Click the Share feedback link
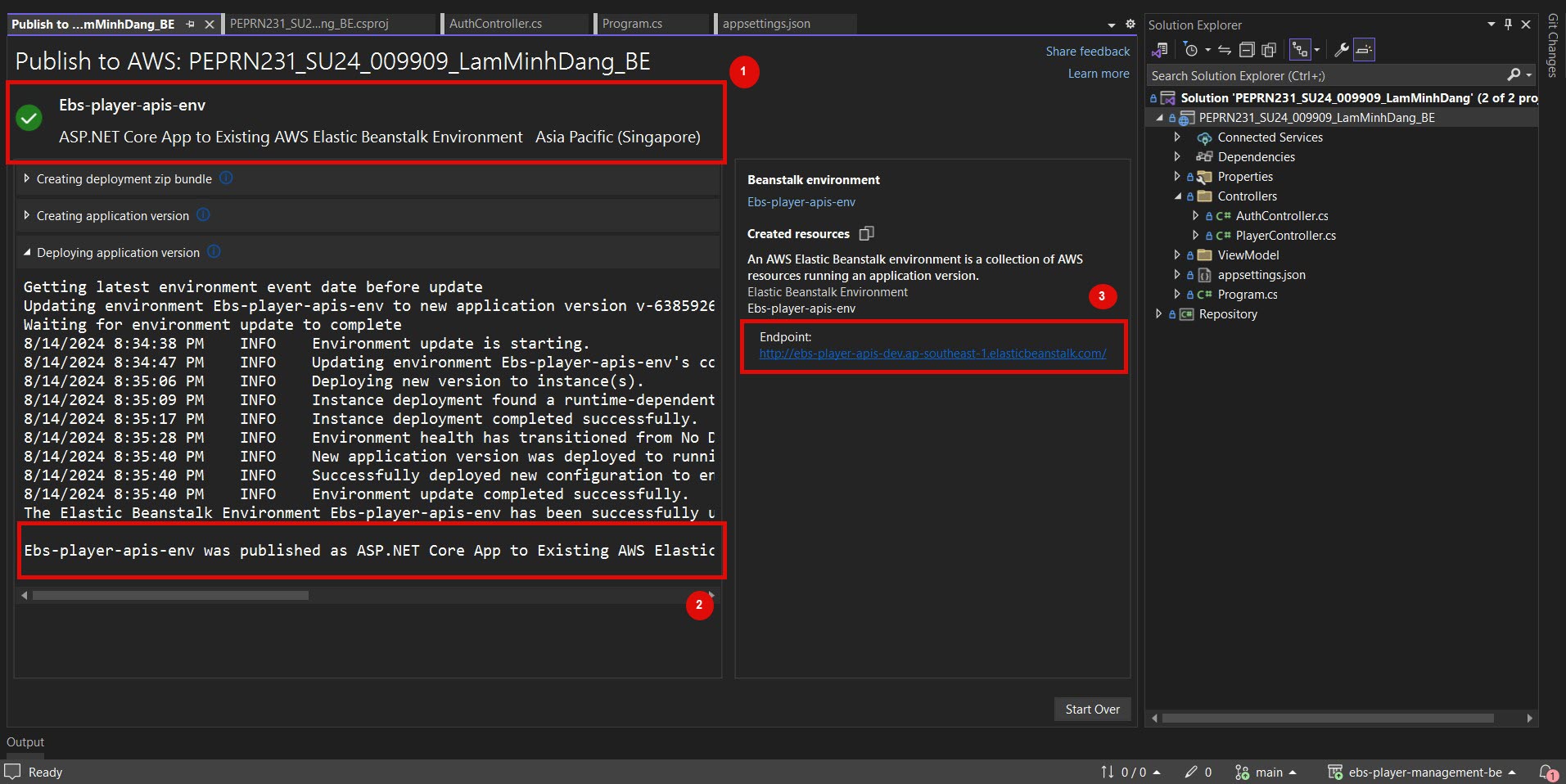Viewport: 1566px width, 784px height. tap(1087, 52)
